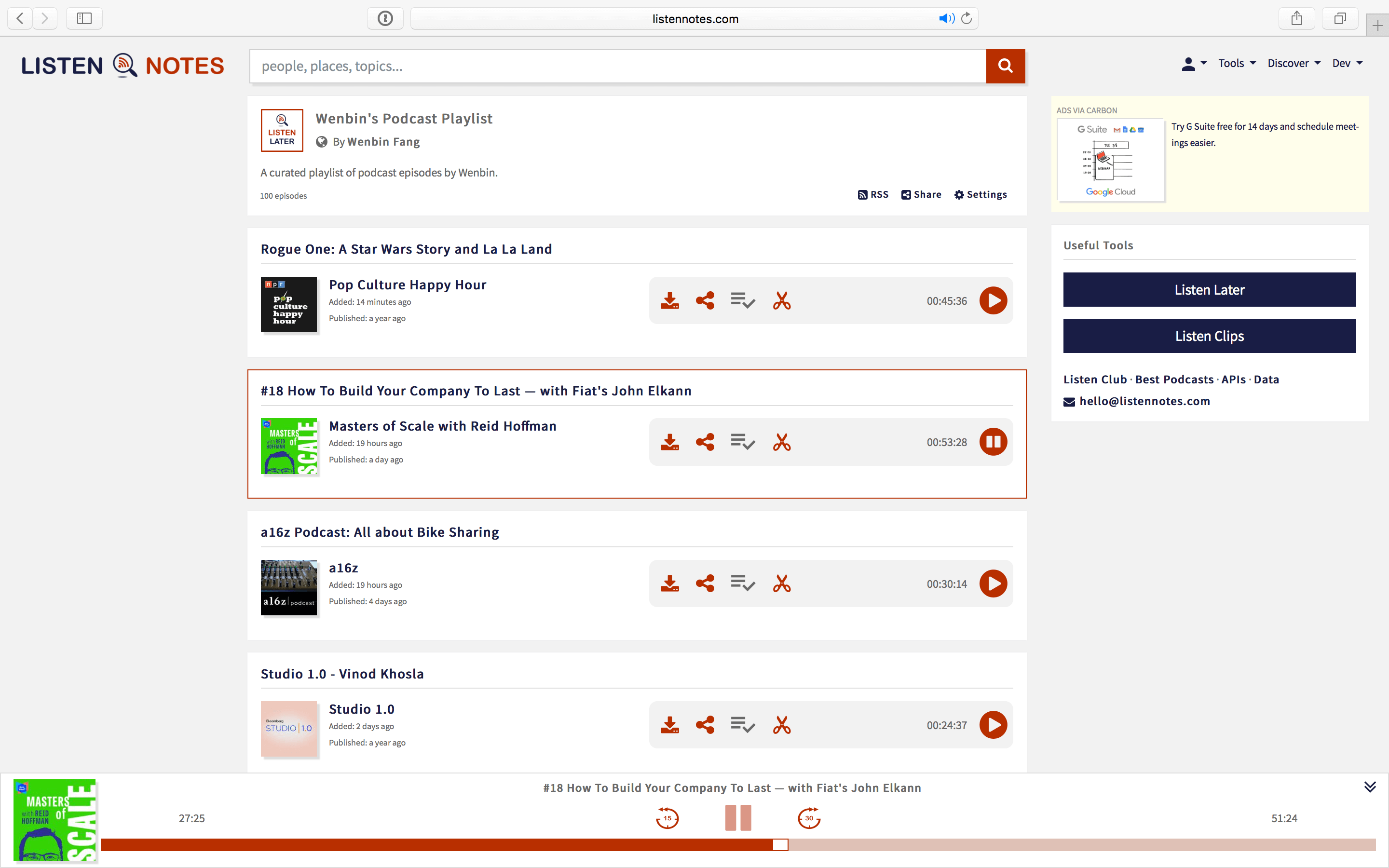Mute the tab audio speaker icon
Image resolution: width=1389 pixels, height=868 pixels.
[x=946, y=18]
